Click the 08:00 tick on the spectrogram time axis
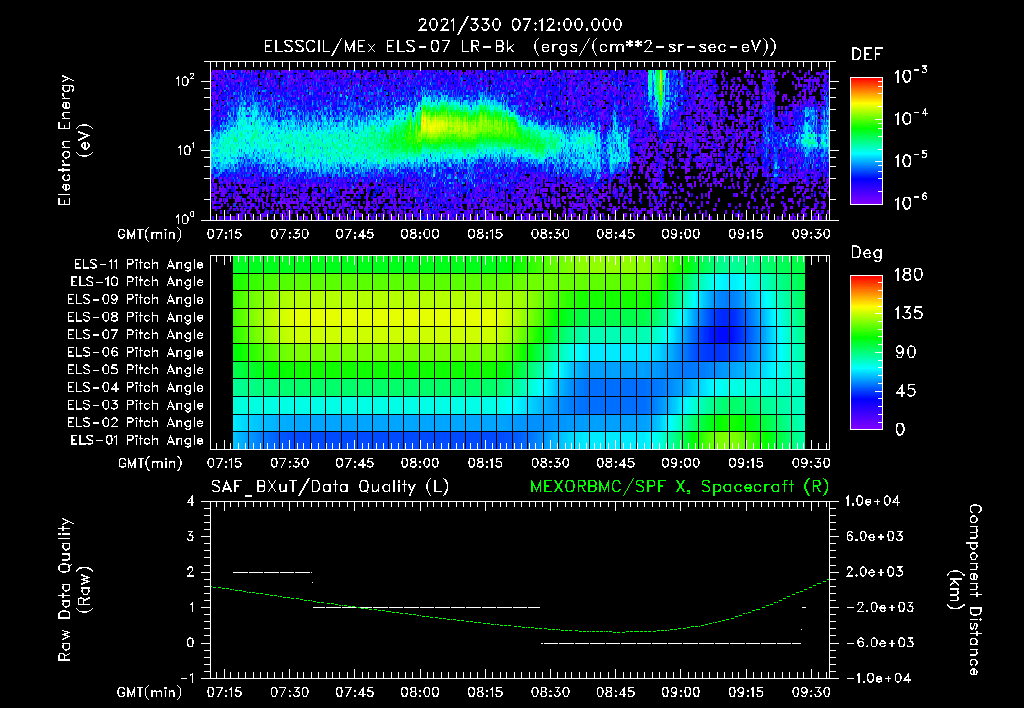This screenshot has width=1024, height=708. (x=420, y=234)
